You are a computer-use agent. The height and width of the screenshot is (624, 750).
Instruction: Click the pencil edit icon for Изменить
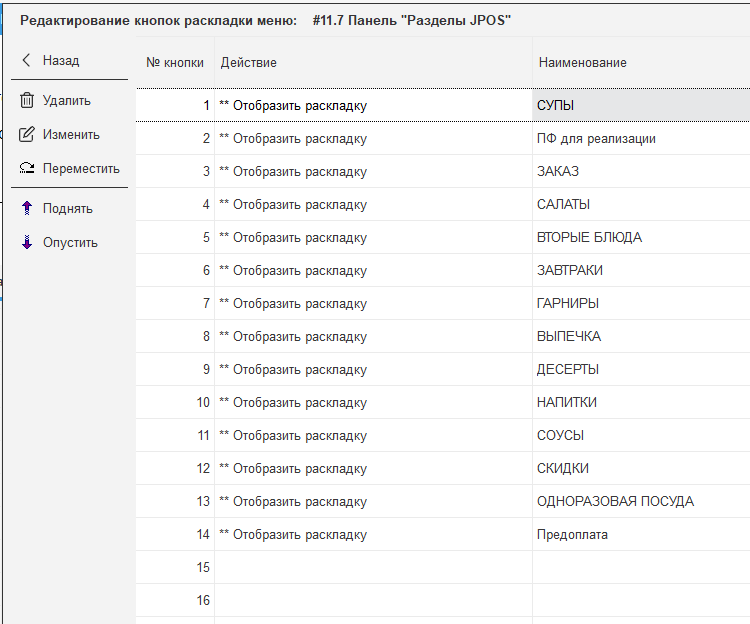pyautogui.click(x=27, y=135)
